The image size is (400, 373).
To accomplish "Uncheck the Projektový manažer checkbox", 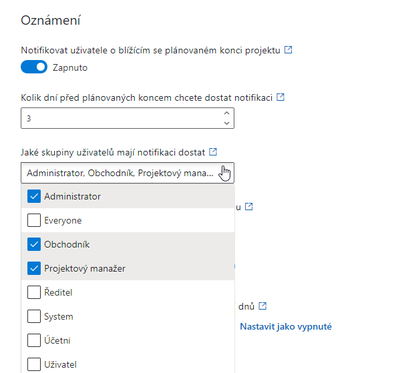I will pos(34,268).
